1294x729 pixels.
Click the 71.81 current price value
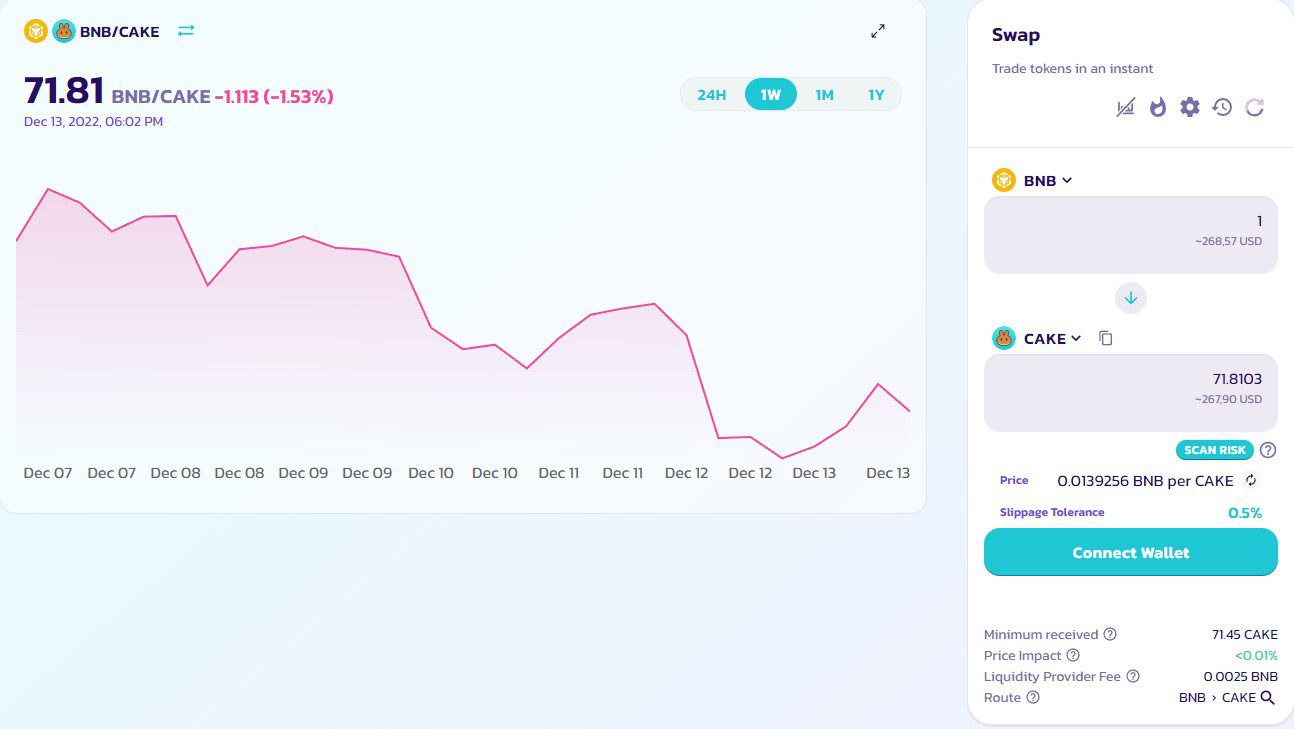[x=64, y=91]
